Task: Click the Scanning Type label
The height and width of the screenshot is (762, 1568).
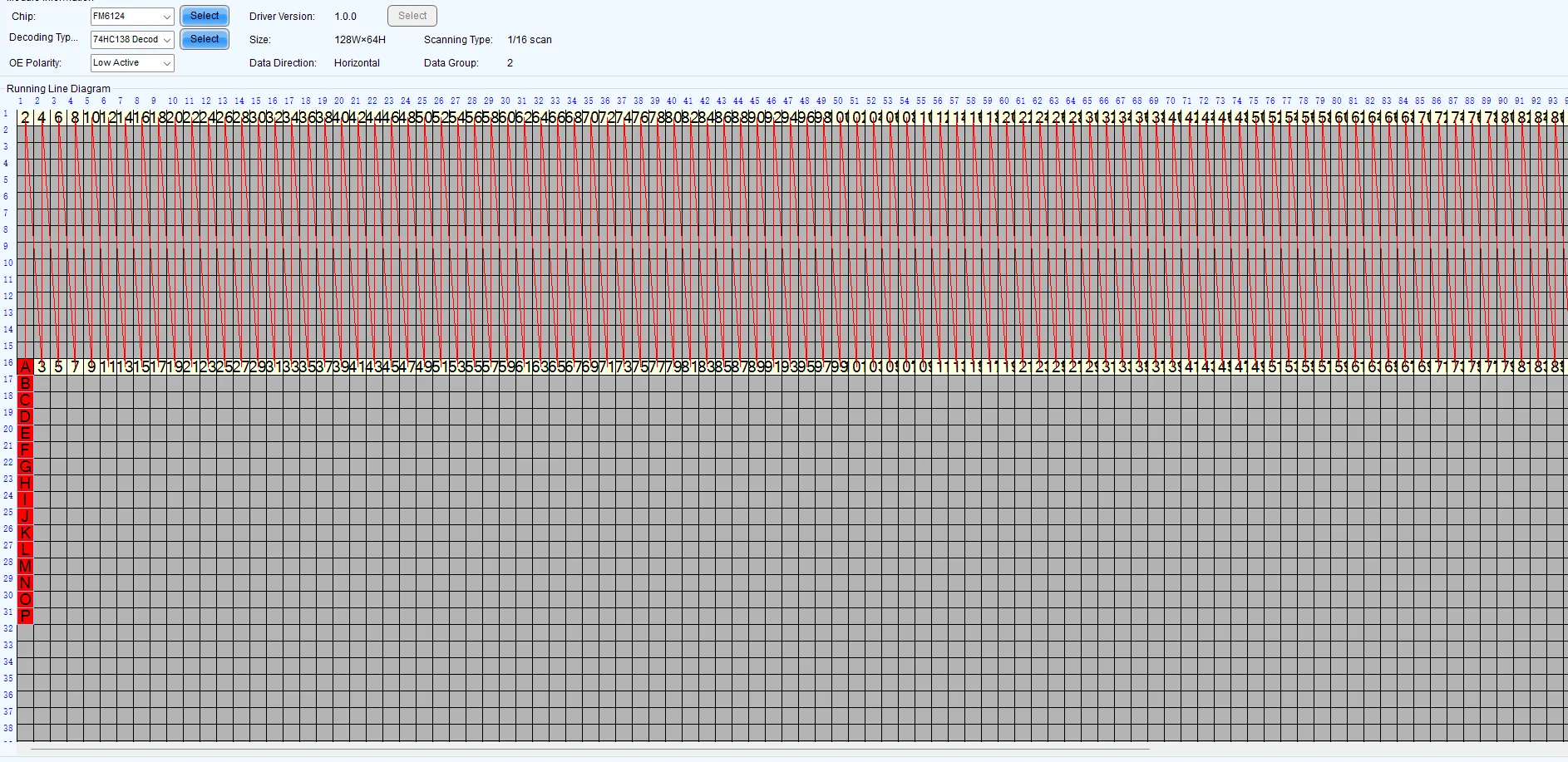Action: (458, 40)
